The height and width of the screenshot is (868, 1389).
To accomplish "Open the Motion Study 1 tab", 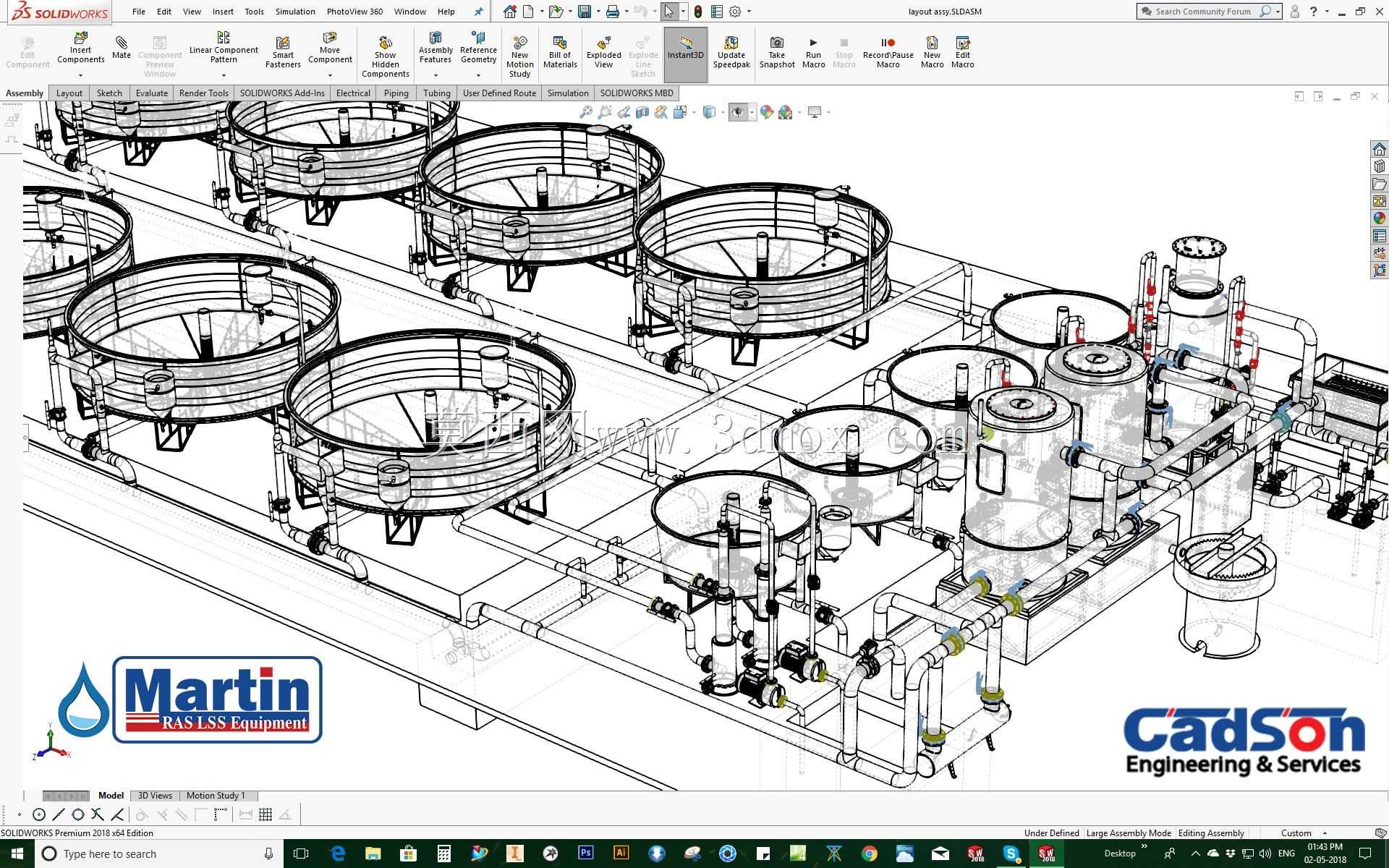I will [216, 796].
